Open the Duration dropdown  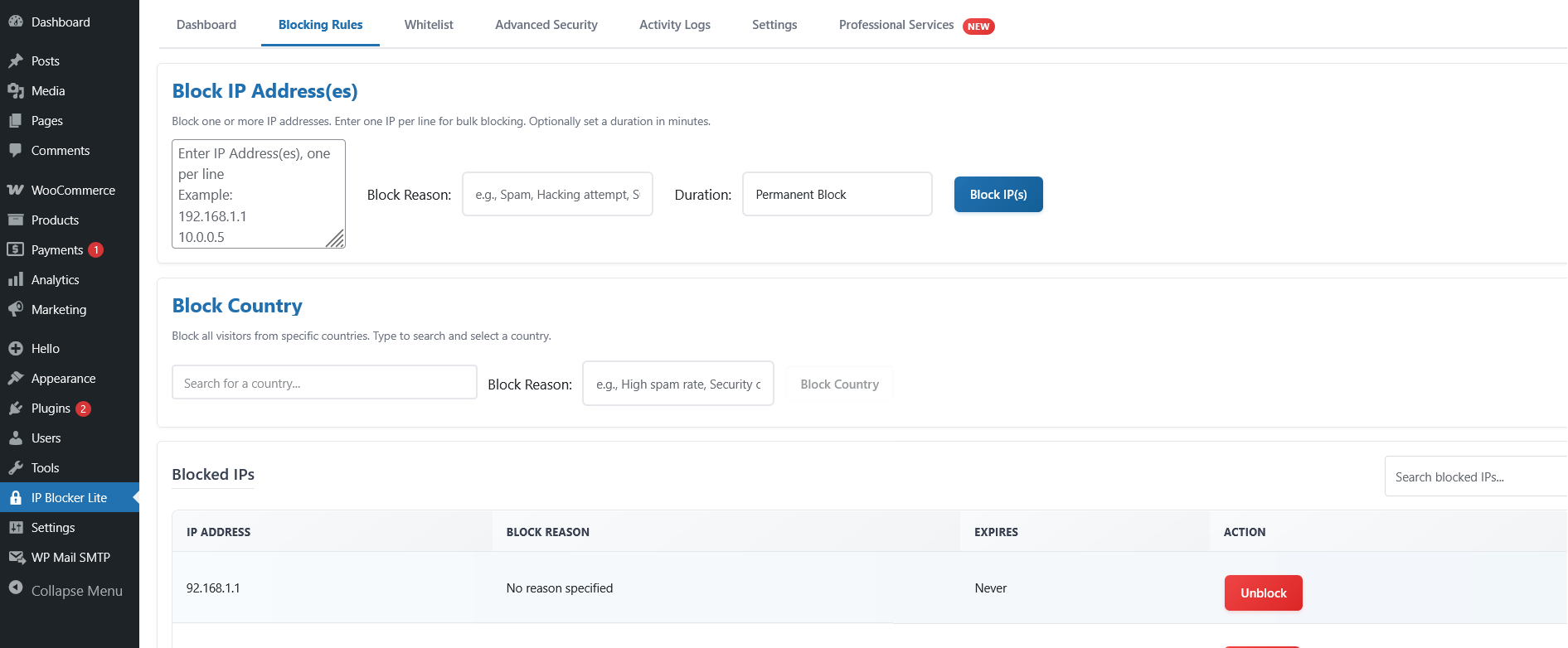point(837,195)
